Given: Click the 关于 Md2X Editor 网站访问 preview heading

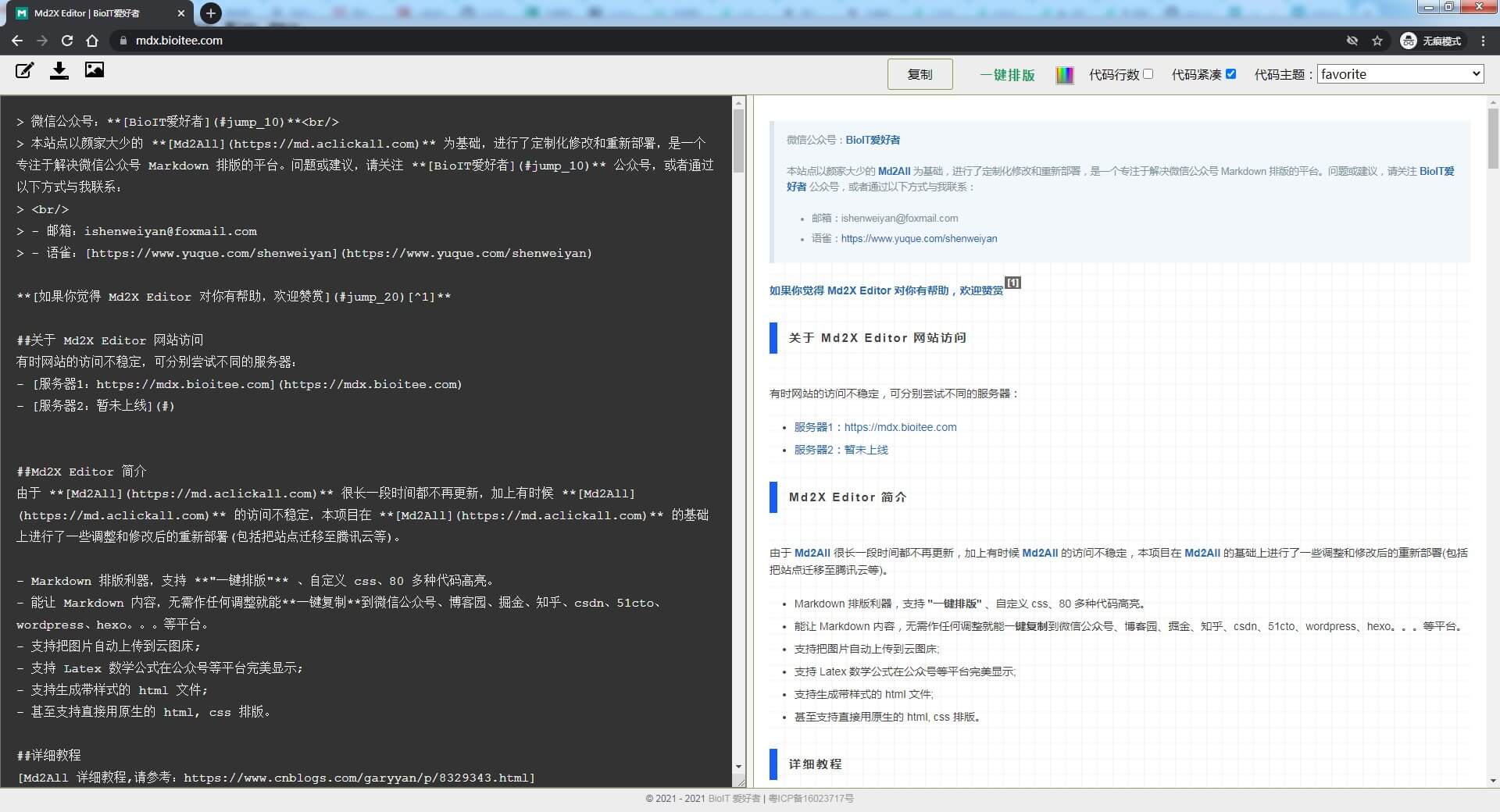Looking at the screenshot, I should coord(877,338).
